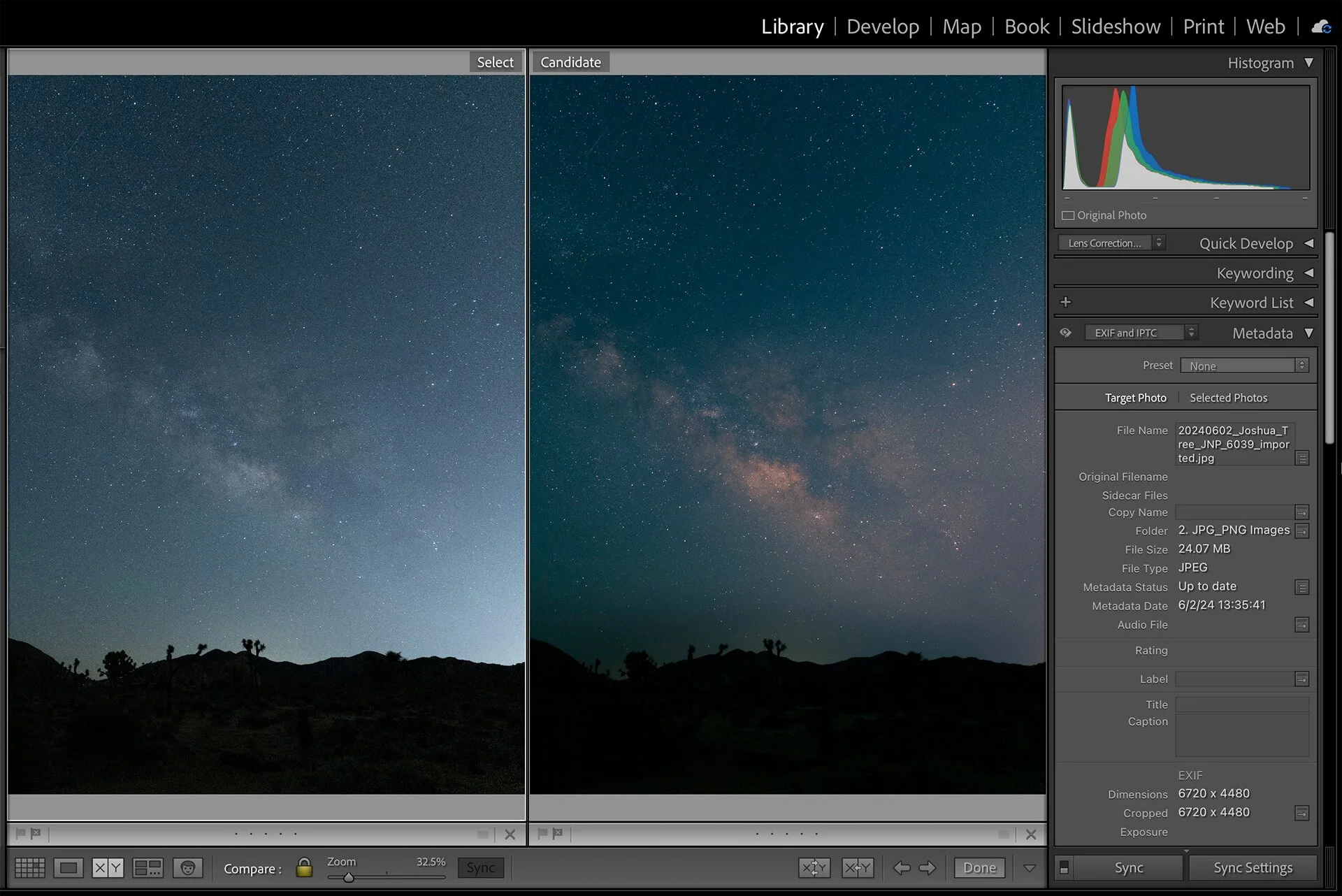Click the Done button
1342x896 pixels.
[x=979, y=868]
